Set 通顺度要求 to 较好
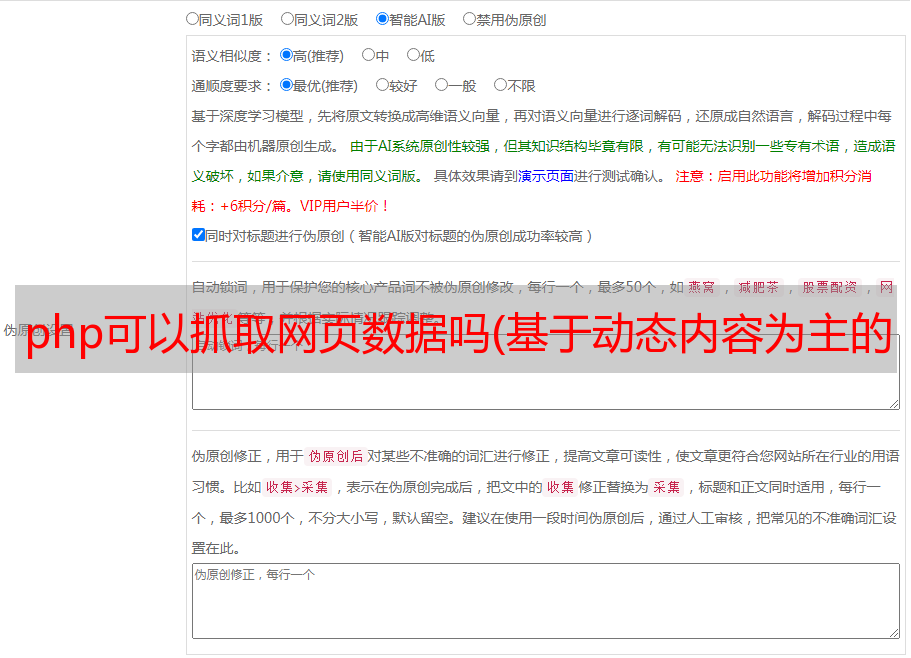Image resolution: width=911 pixels, height=658 pixels. (382, 85)
